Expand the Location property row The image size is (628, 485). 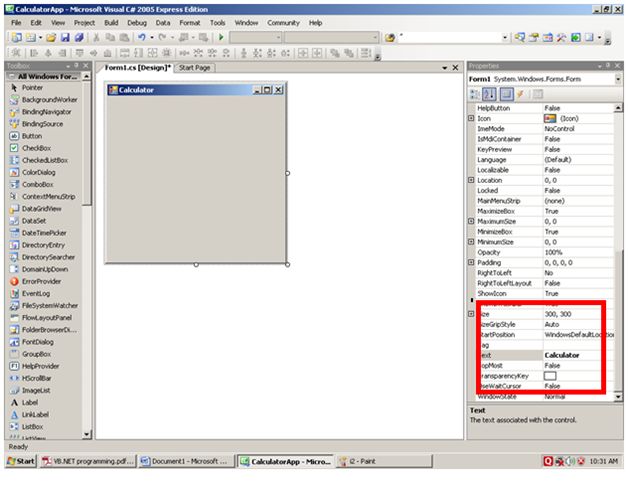471,180
